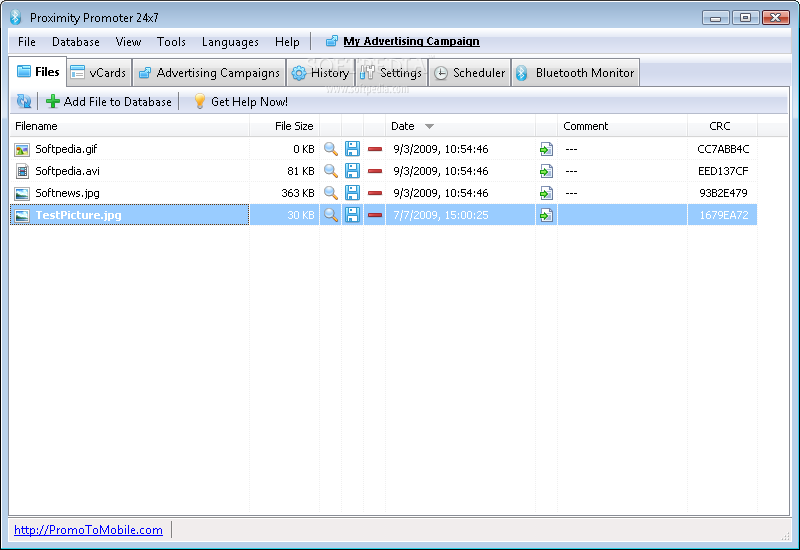Image resolution: width=800 pixels, height=550 pixels.
Task: Switch to the Advertising Campaigns tab
Action: 210,73
